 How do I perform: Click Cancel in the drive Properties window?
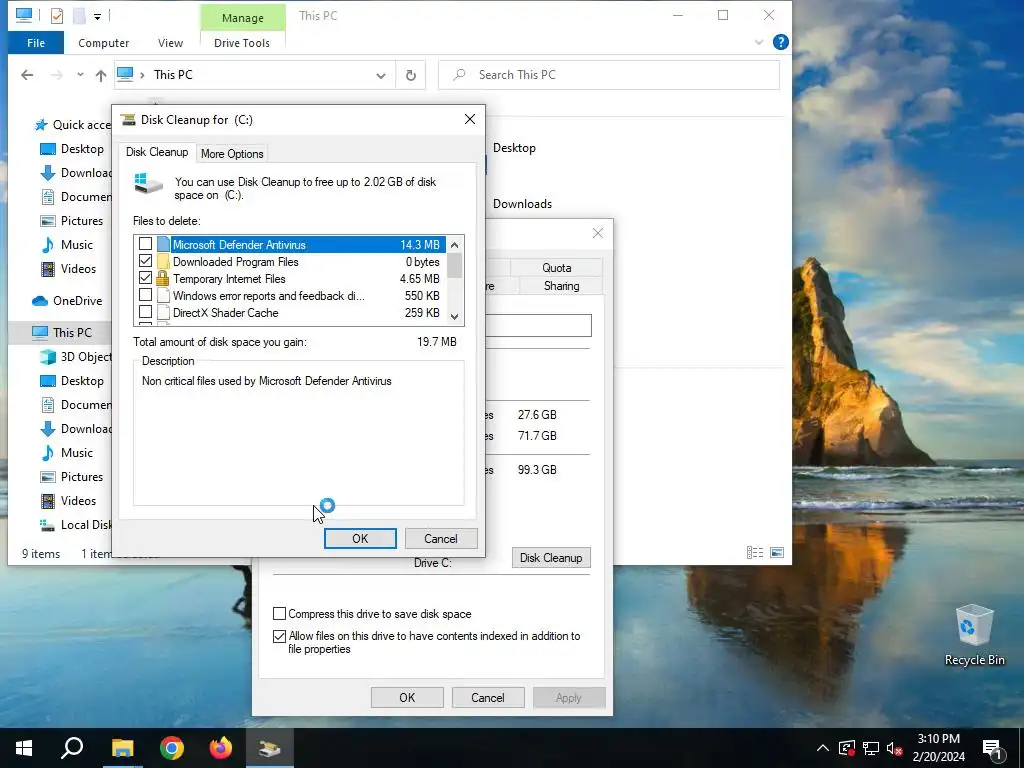[488, 697]
